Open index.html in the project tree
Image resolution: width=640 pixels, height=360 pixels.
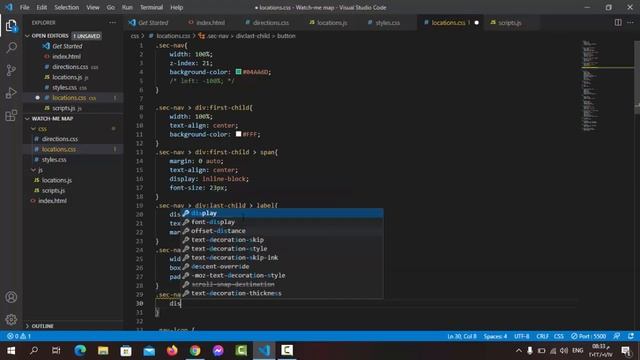[x=52, y=201]
